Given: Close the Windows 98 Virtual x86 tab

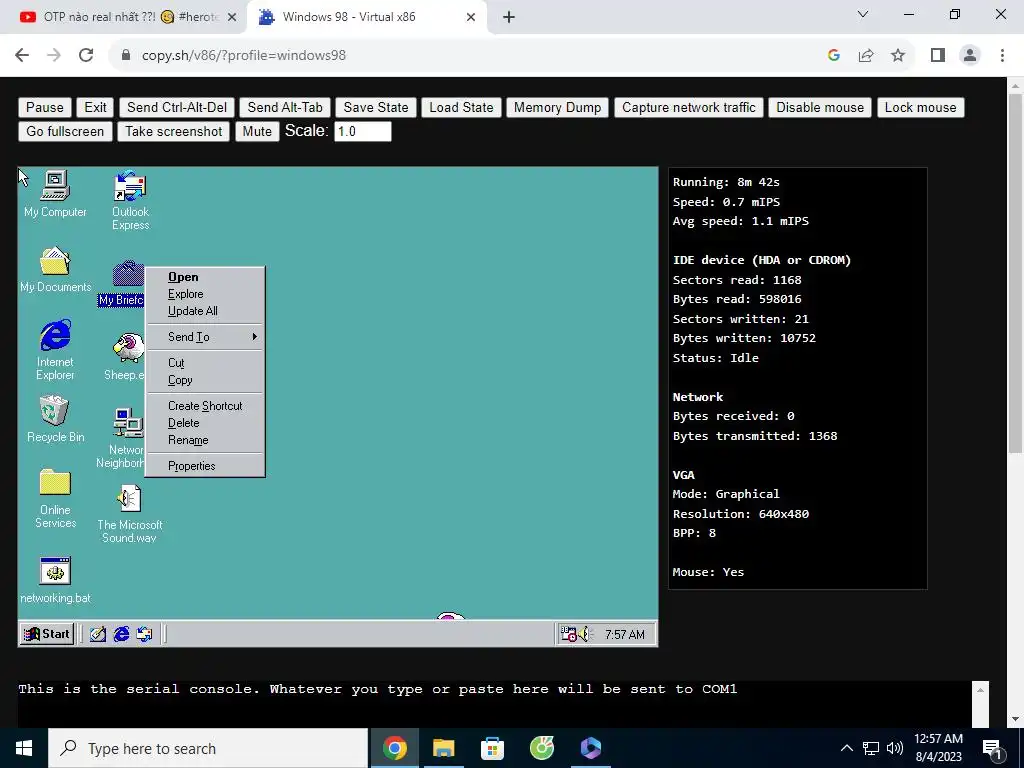Looking at the screenshot, I should [471, 17].
